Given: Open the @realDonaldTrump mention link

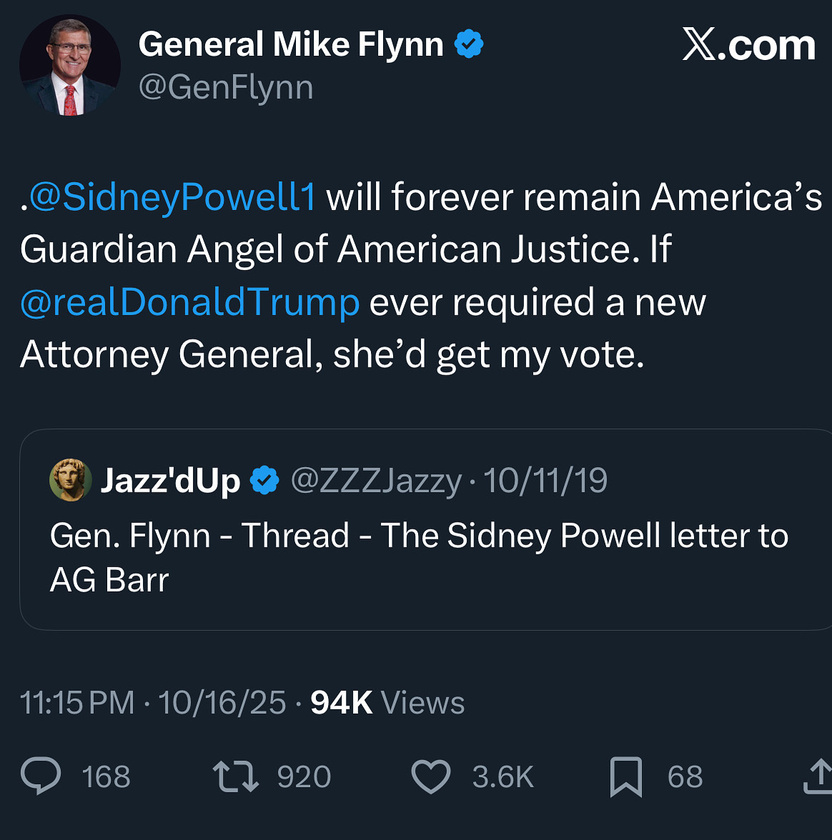Looking at the screenshot, I should point(190,301).
